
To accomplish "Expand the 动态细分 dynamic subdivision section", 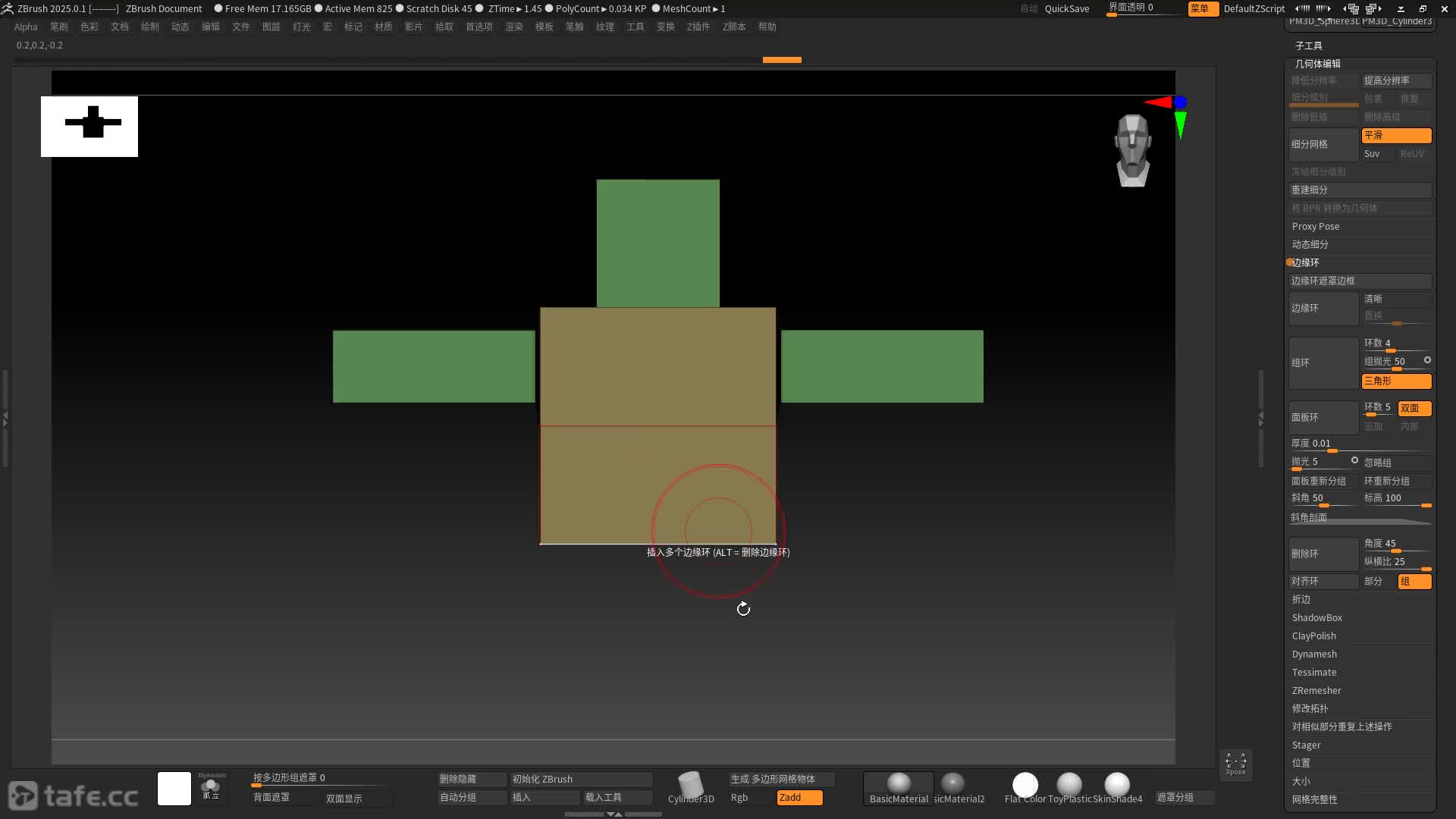I will [x=1310, y=244].
